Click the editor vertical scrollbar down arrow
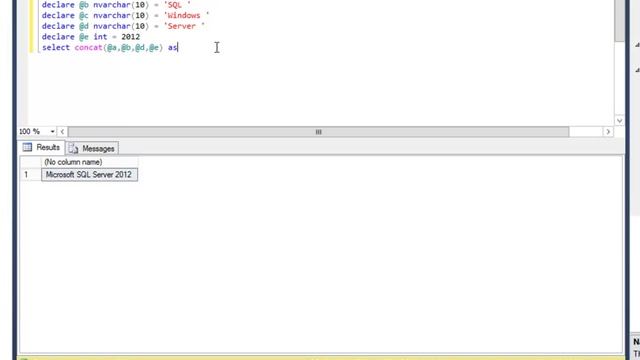 coord(619,121)
